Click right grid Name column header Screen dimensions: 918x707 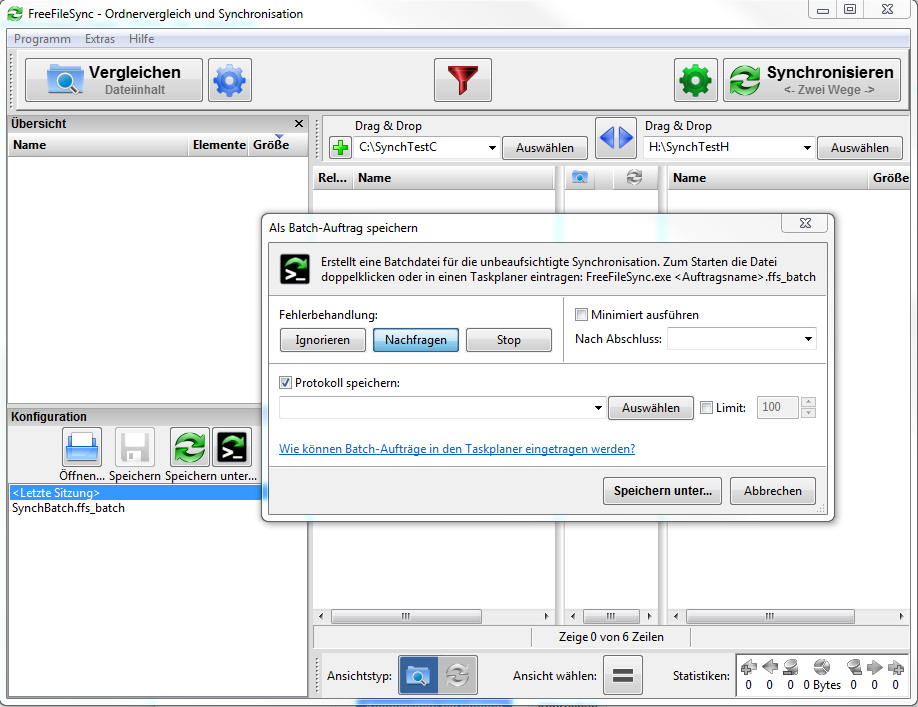pyautogui.click(x=767, y=178)
